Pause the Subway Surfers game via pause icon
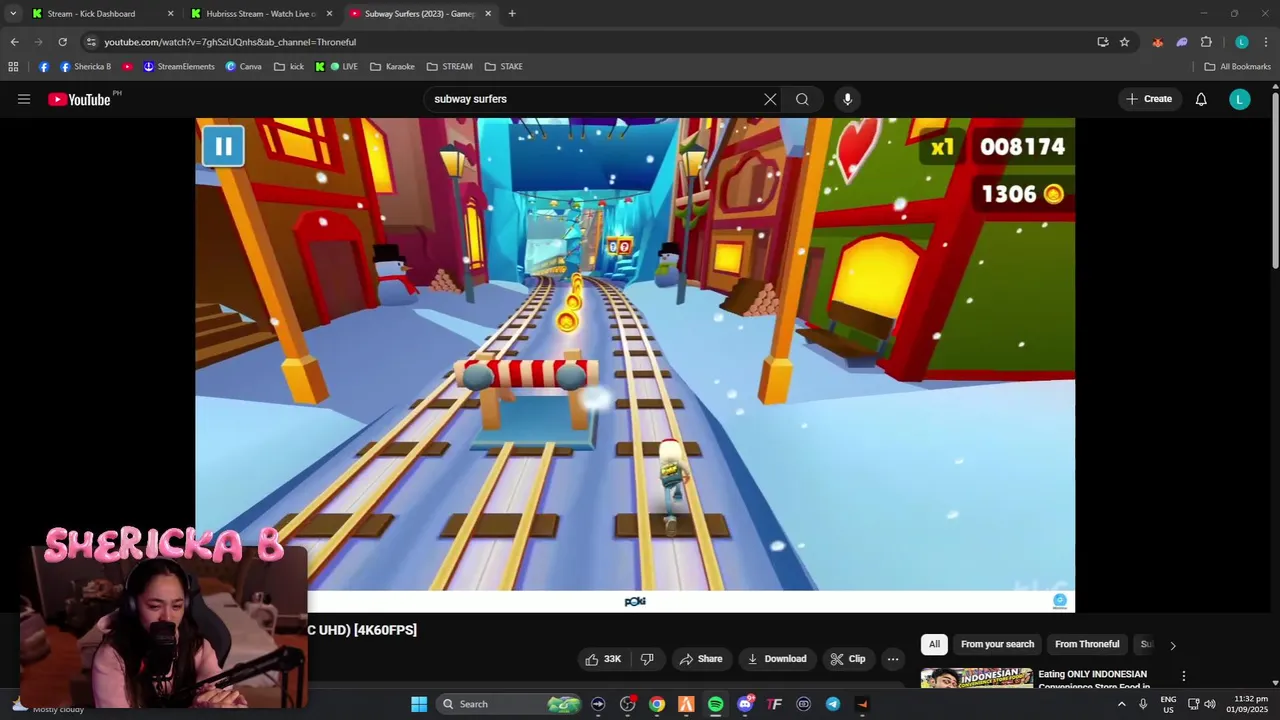The height and width of the screenshot is (720, 1280). pos(223,146)
